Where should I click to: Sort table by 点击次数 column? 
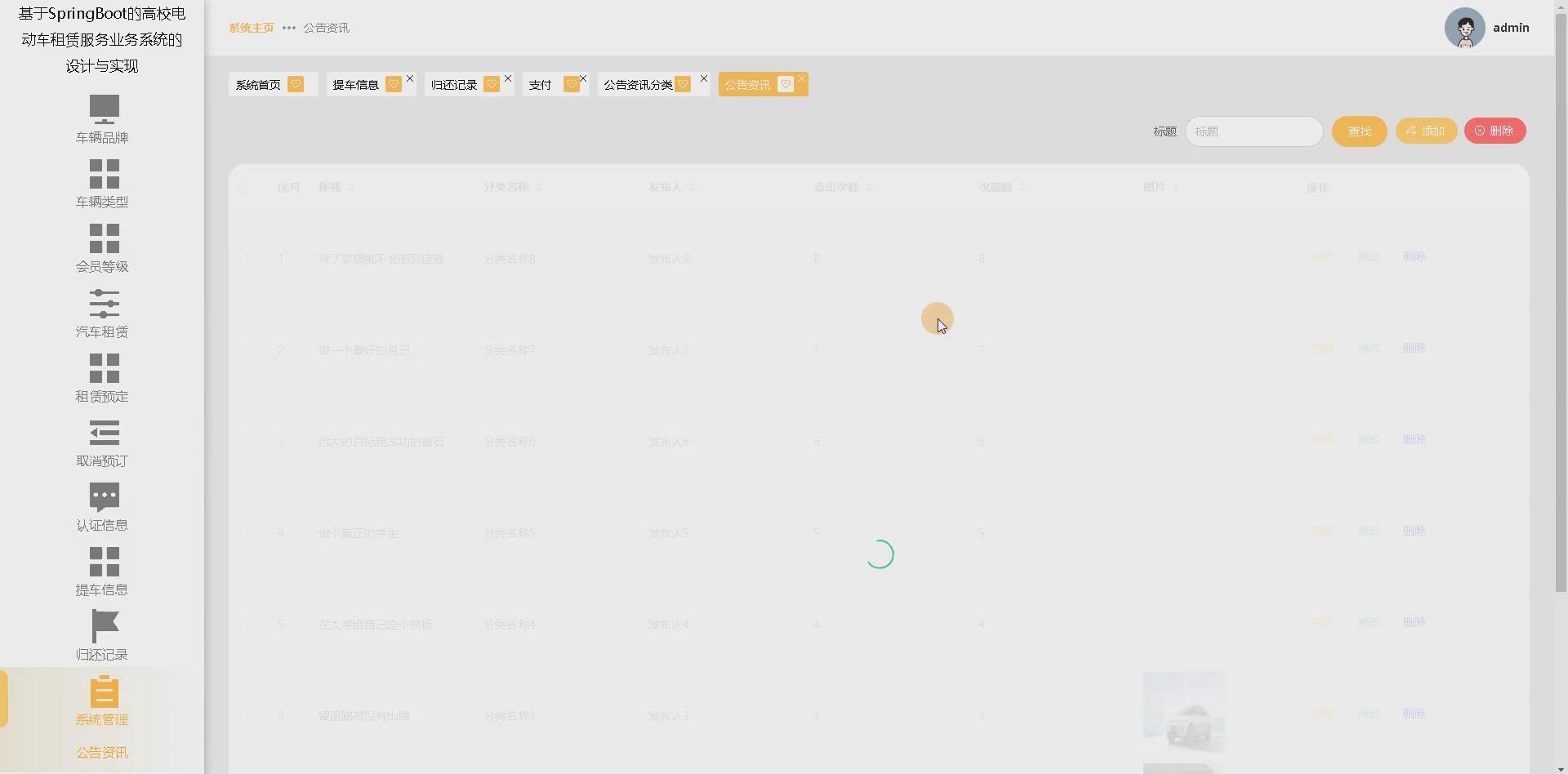click(869, 188)
